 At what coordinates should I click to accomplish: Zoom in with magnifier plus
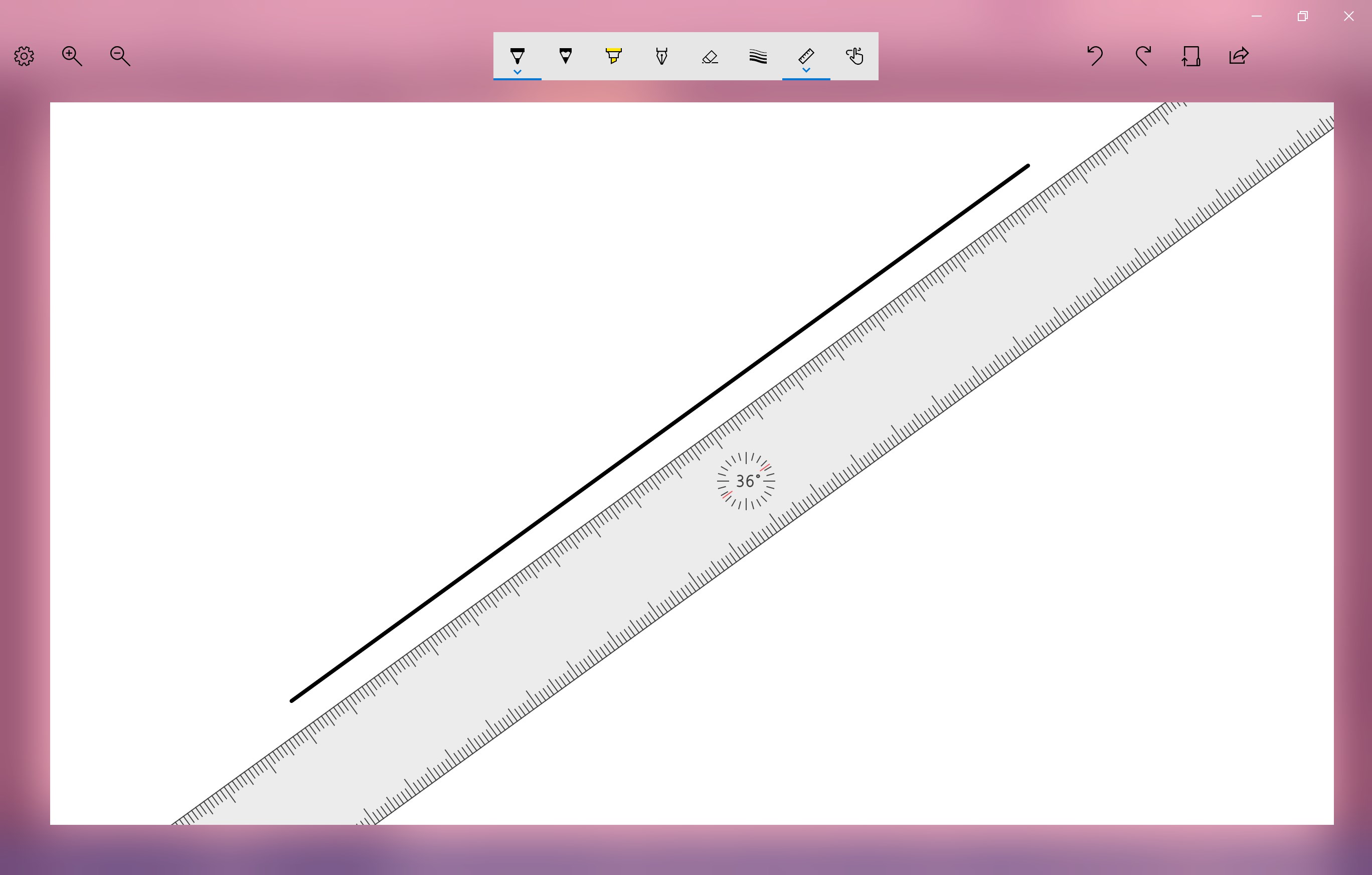(x=72, y=56)
